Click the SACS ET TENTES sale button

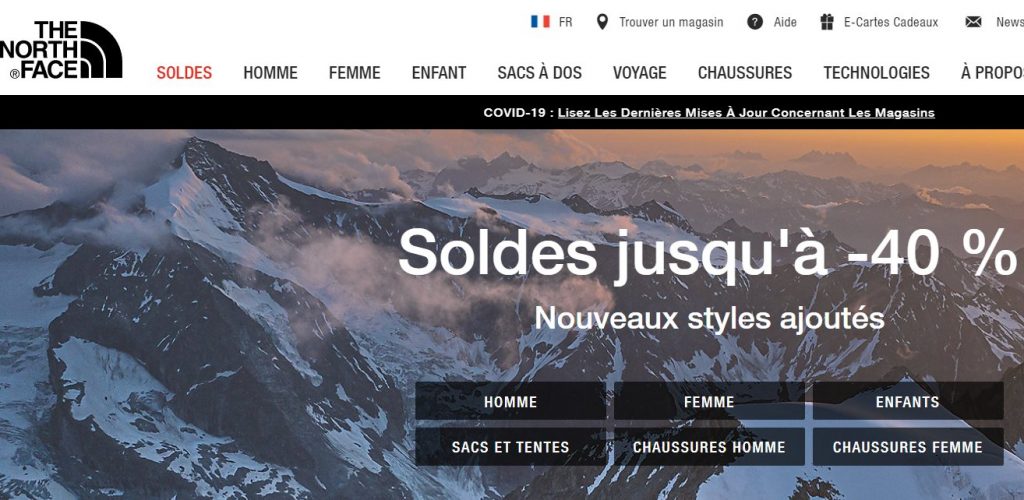(511, 447)
